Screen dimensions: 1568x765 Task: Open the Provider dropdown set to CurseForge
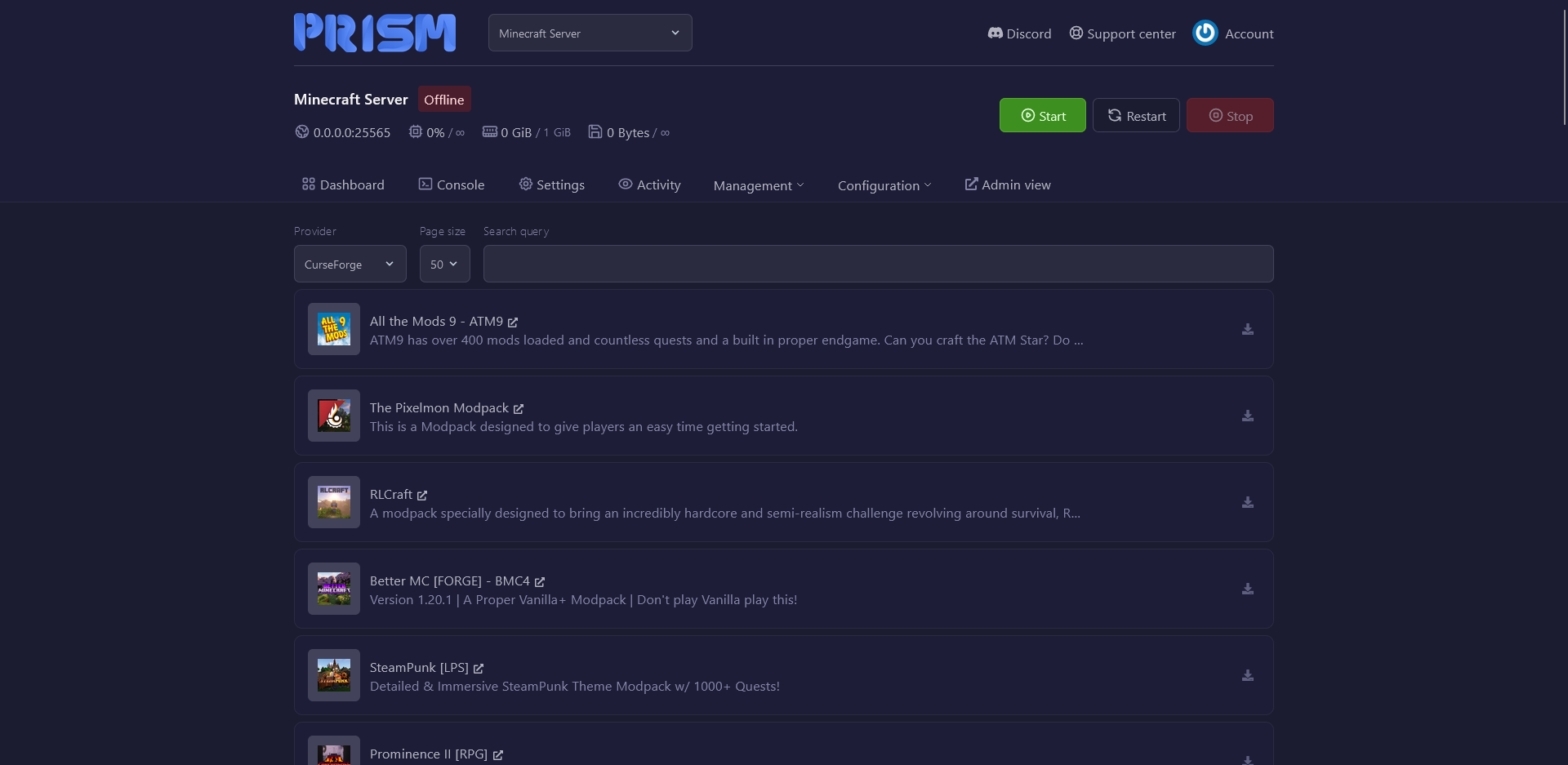point(350,264)
